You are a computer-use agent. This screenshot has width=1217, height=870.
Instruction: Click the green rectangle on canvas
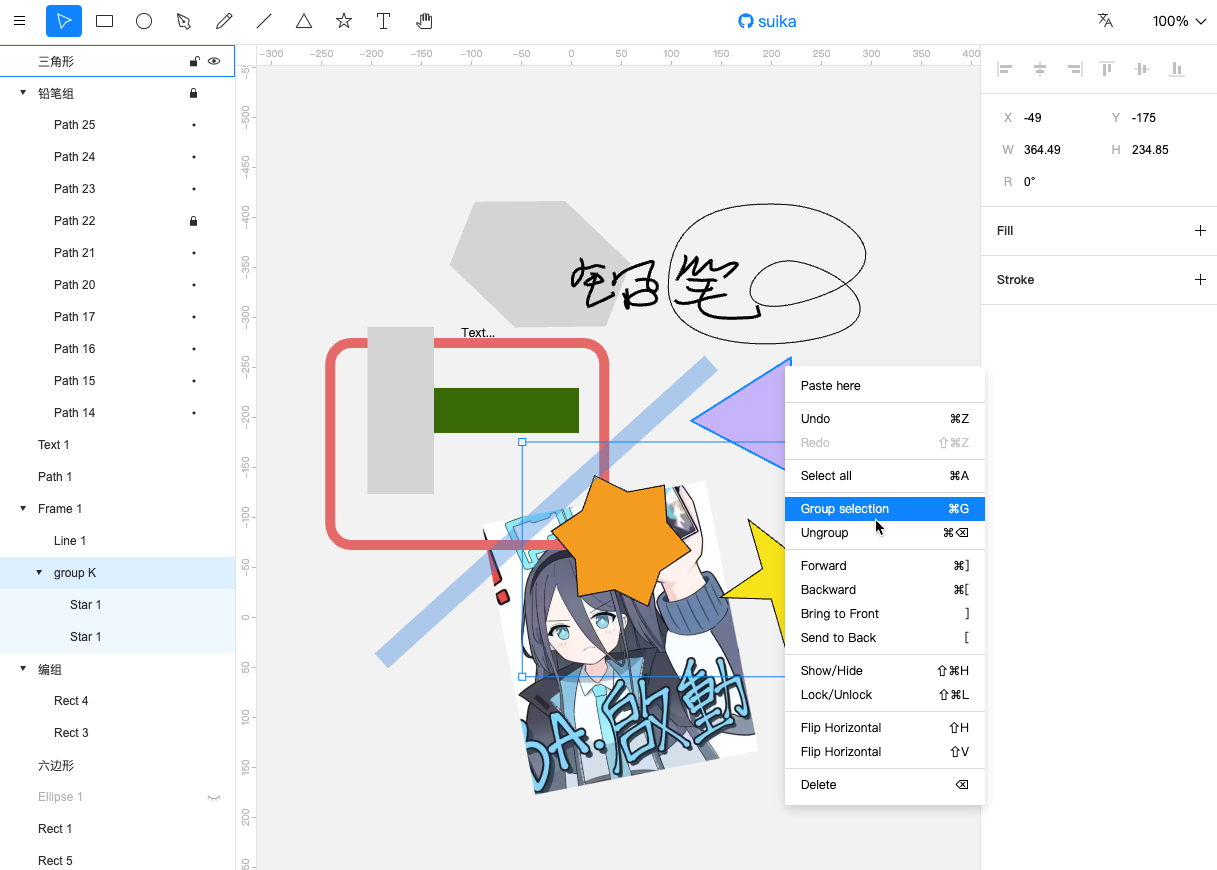click(x=506, y=410)
